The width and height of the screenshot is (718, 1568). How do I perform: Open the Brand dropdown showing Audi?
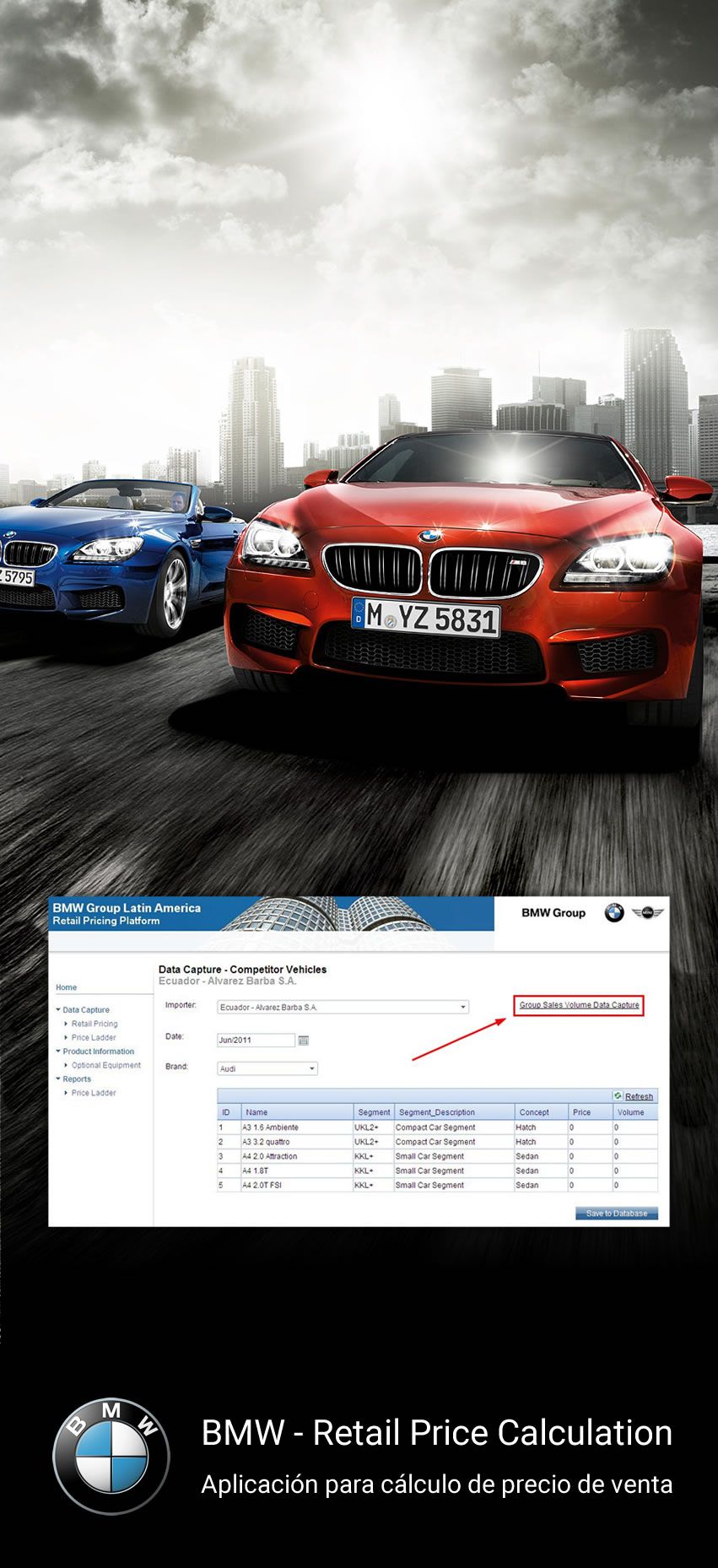[311, 1068]
